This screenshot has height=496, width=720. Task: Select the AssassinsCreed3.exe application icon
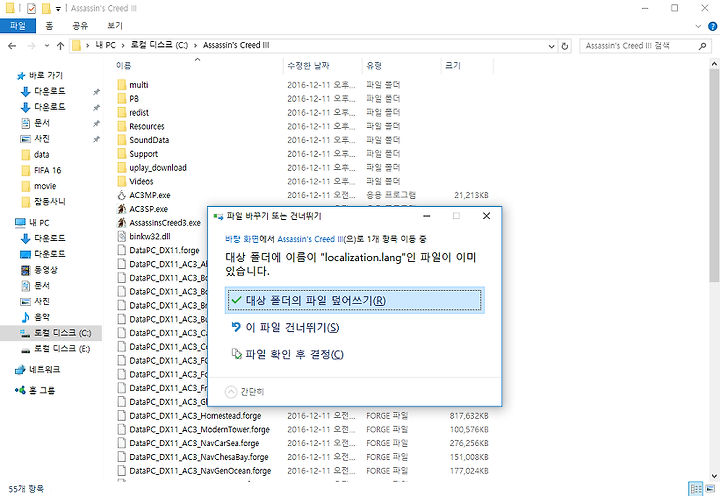point(122,223)
